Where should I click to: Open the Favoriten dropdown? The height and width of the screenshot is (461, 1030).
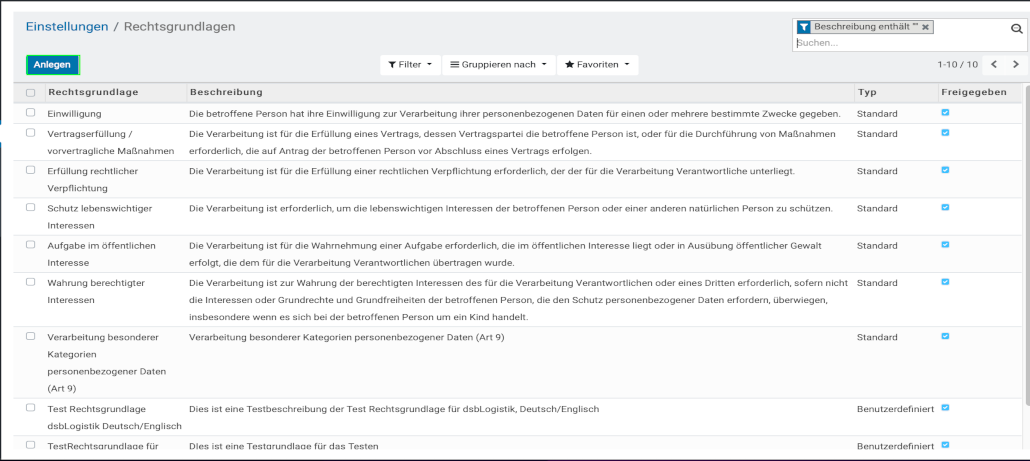coord(597,64)
